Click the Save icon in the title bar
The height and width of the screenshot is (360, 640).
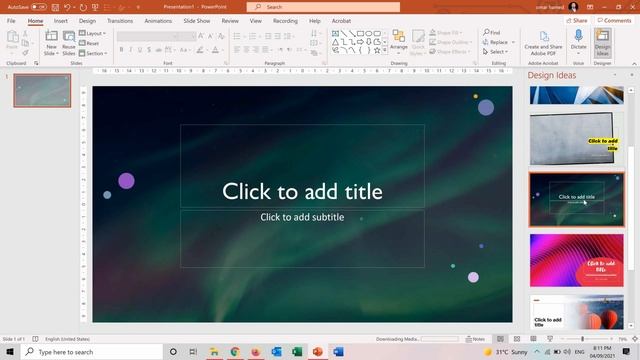[x=56, y=7]
